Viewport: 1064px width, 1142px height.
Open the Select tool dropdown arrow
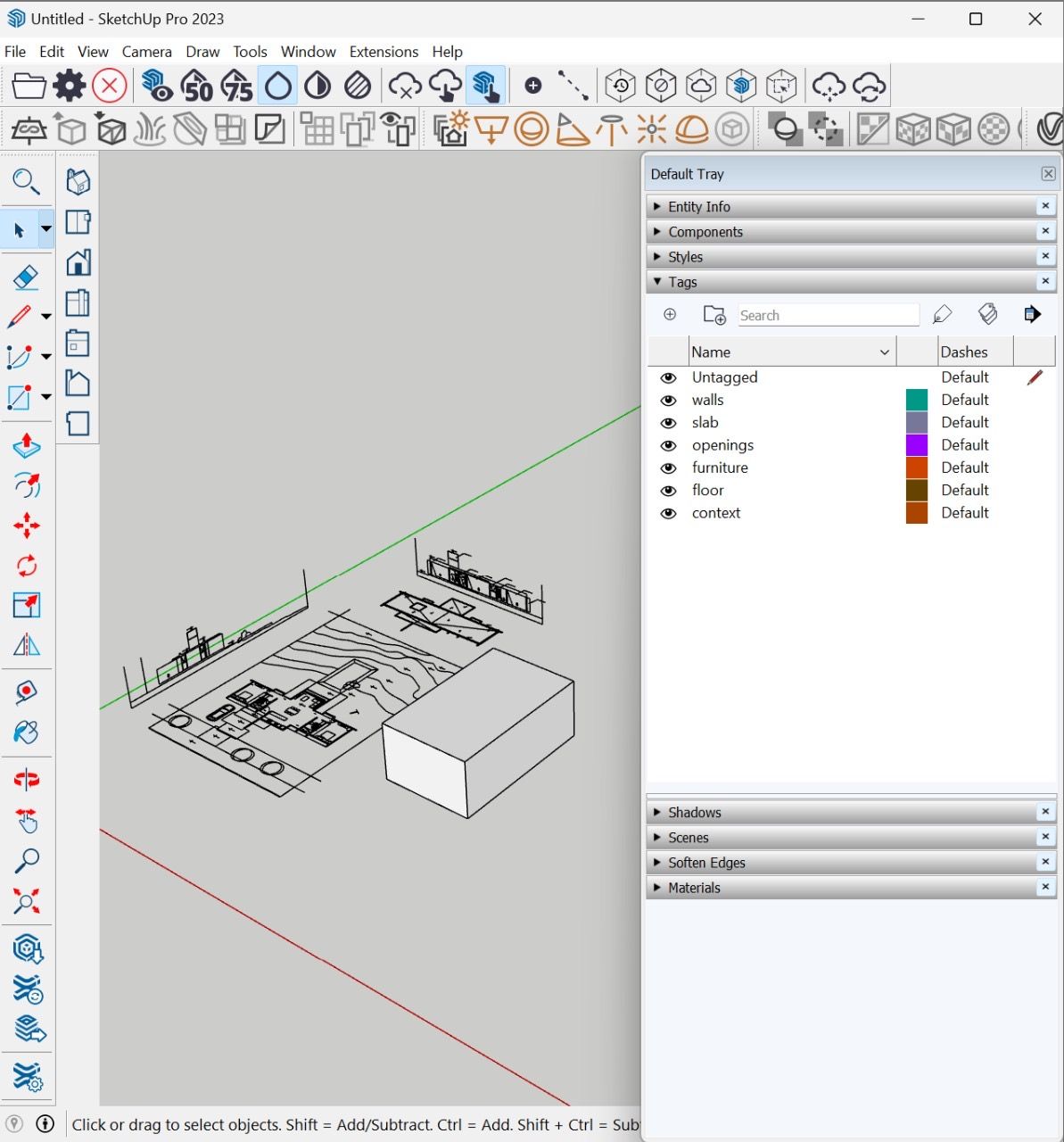click(46, 229)
